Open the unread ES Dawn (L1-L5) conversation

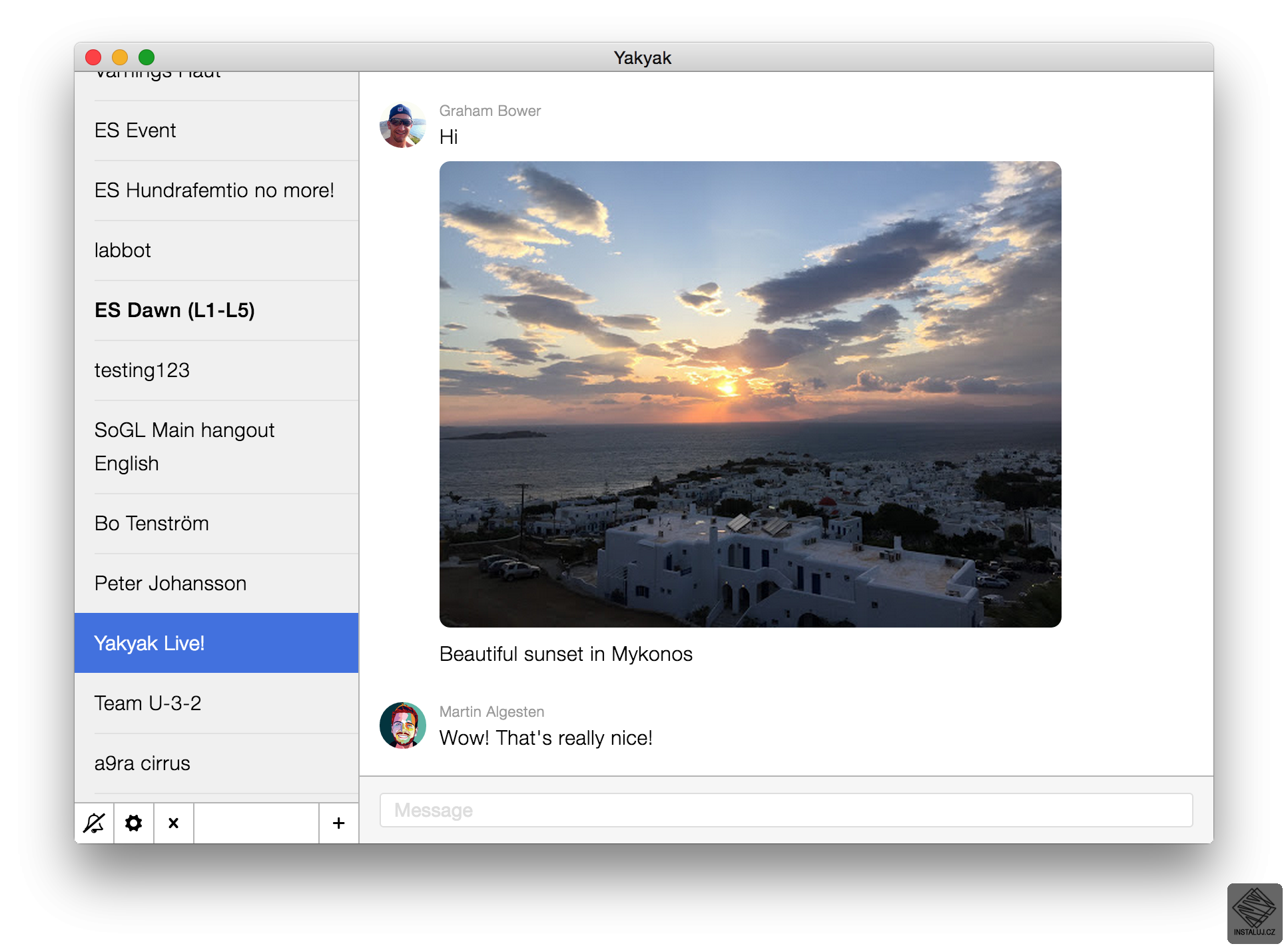click(216, 310)
